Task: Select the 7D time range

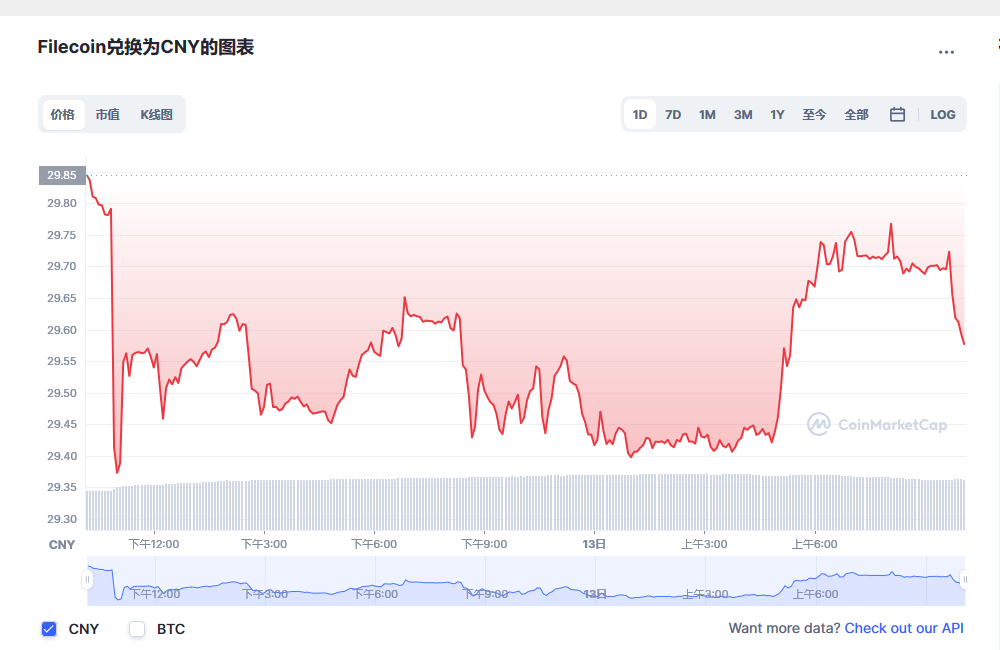Action: click(673, 115)
